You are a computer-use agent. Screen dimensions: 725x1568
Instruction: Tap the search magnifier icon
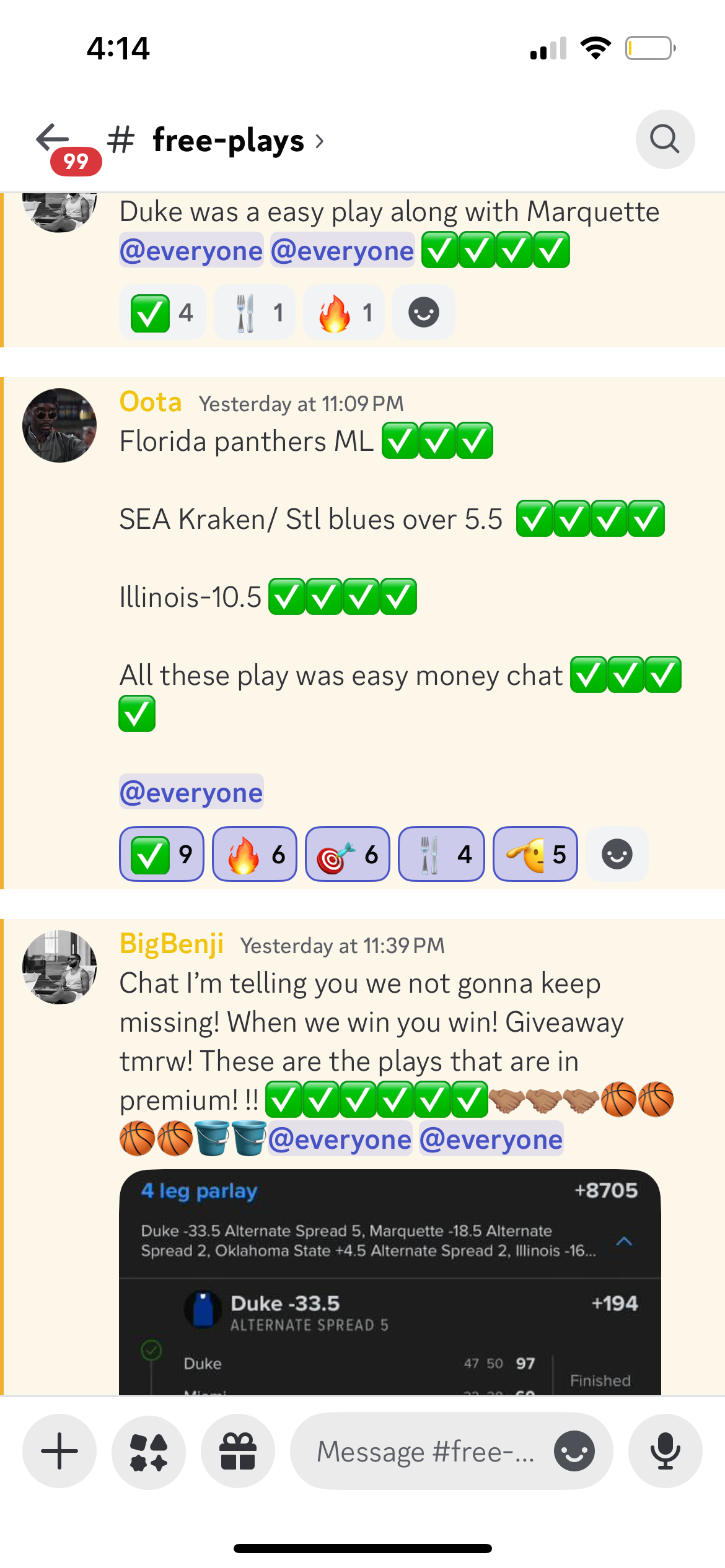tap(665, 139)
